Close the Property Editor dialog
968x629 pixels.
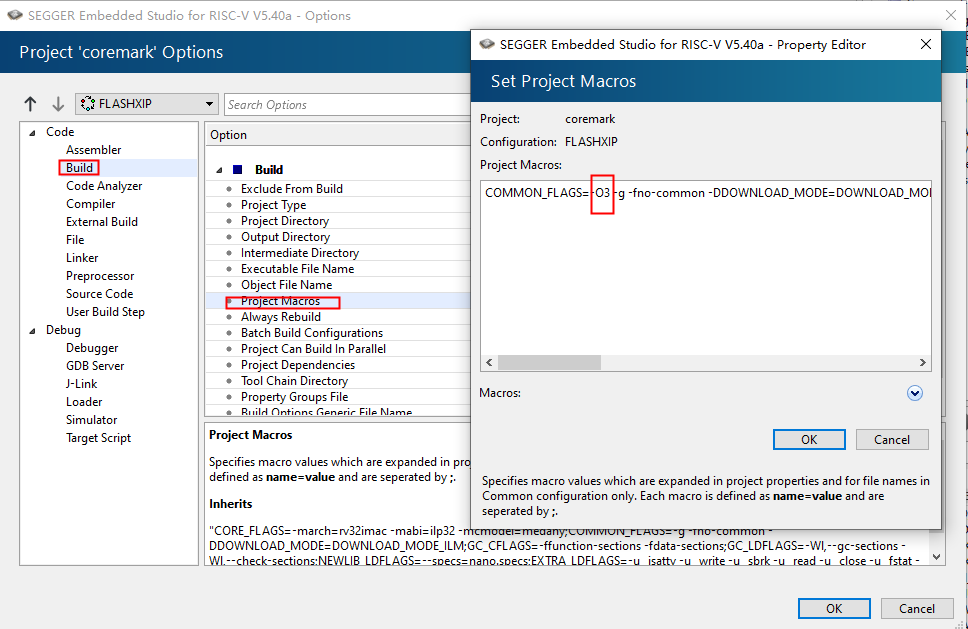(x=925, y=44)
